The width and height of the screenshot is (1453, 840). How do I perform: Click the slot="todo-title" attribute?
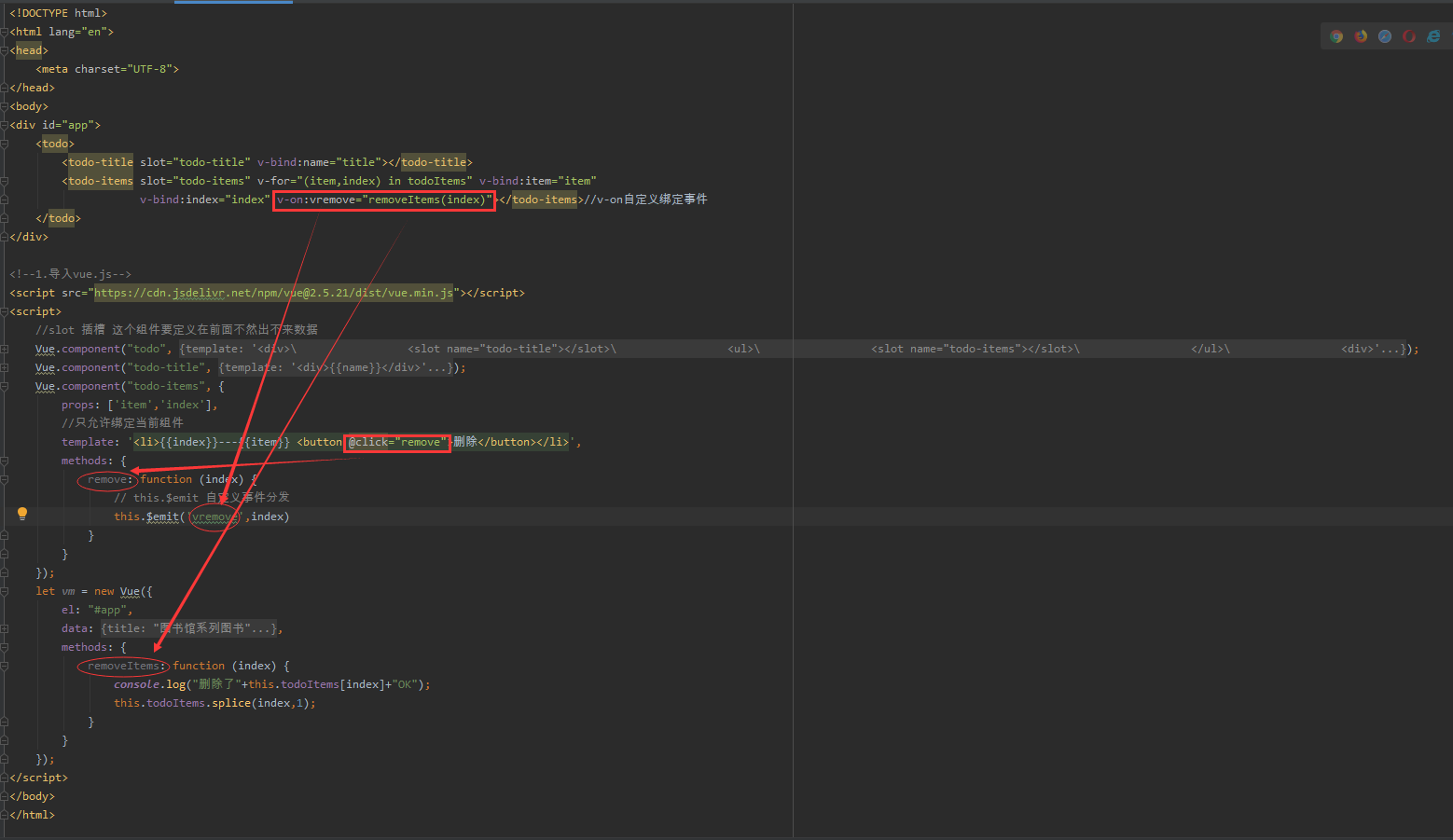click(195, 162)
